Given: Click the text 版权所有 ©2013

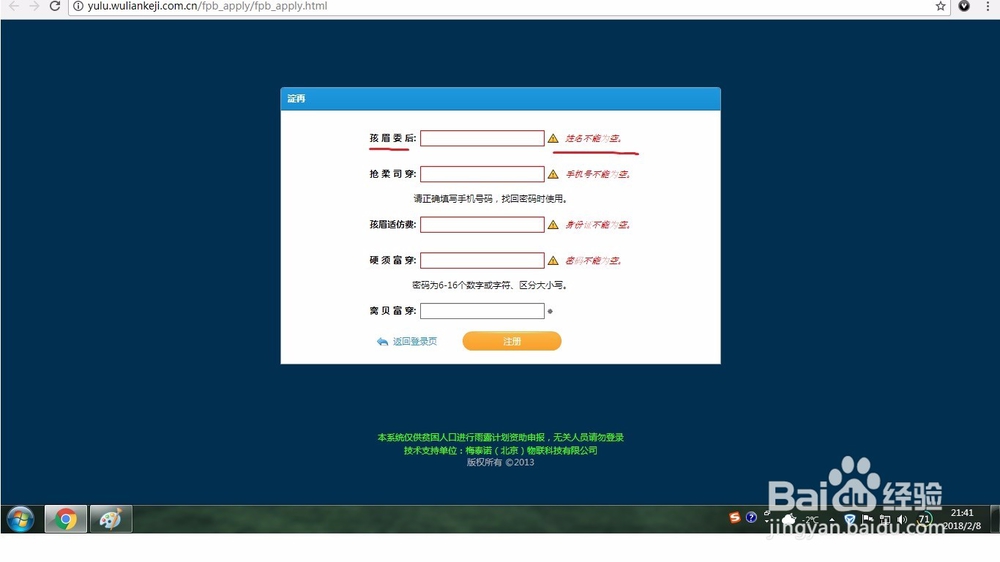Looking at the screenshot, I should [x=501, y=462].
